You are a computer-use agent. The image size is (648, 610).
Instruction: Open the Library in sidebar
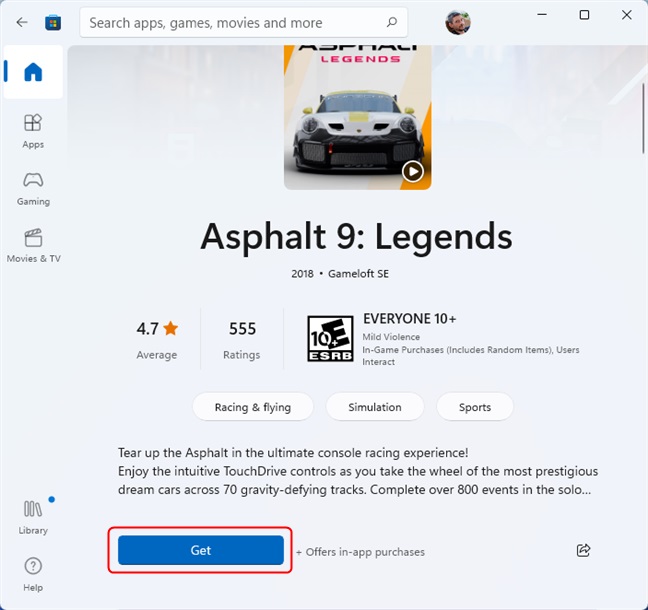pos(33,517)
